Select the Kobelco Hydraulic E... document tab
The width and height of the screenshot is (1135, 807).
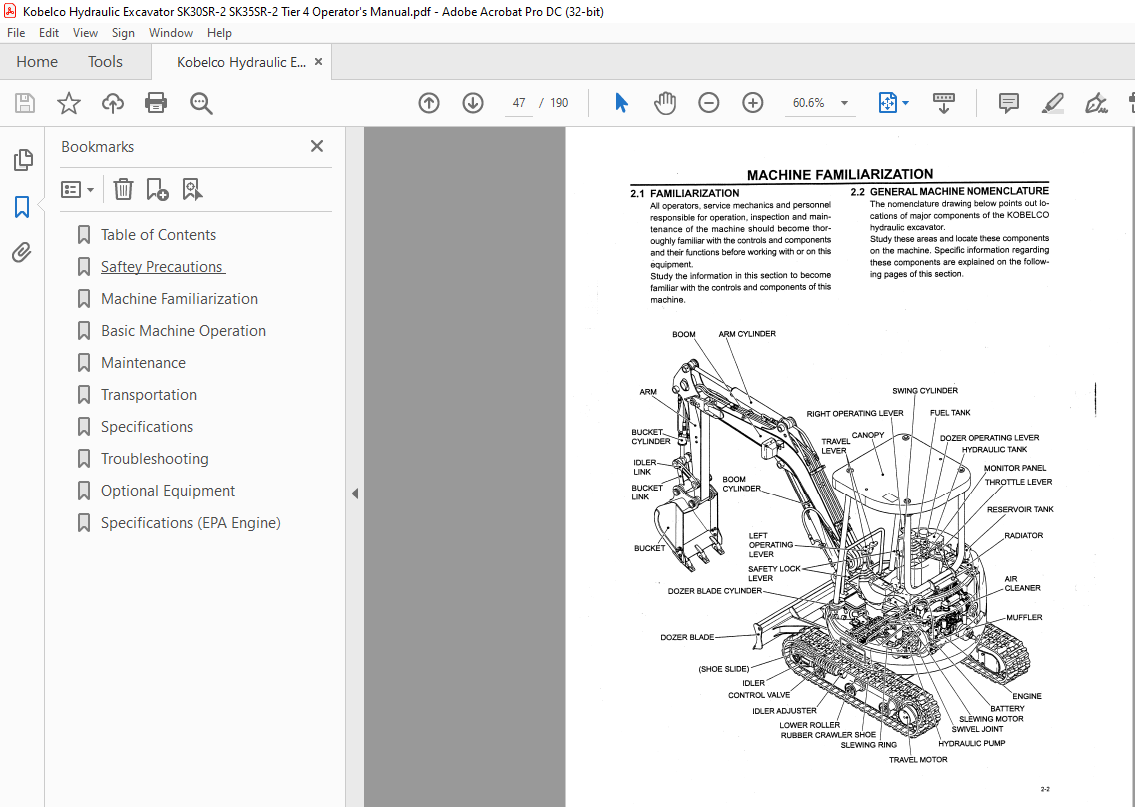tap(241, 62)
